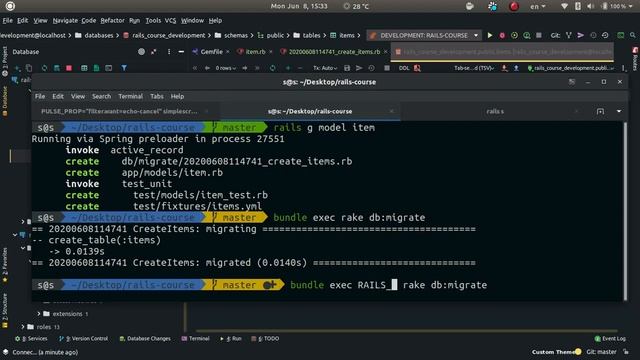Screen dimensions: 640x360
Task: Open the Event Log
Action: point(610,339)
